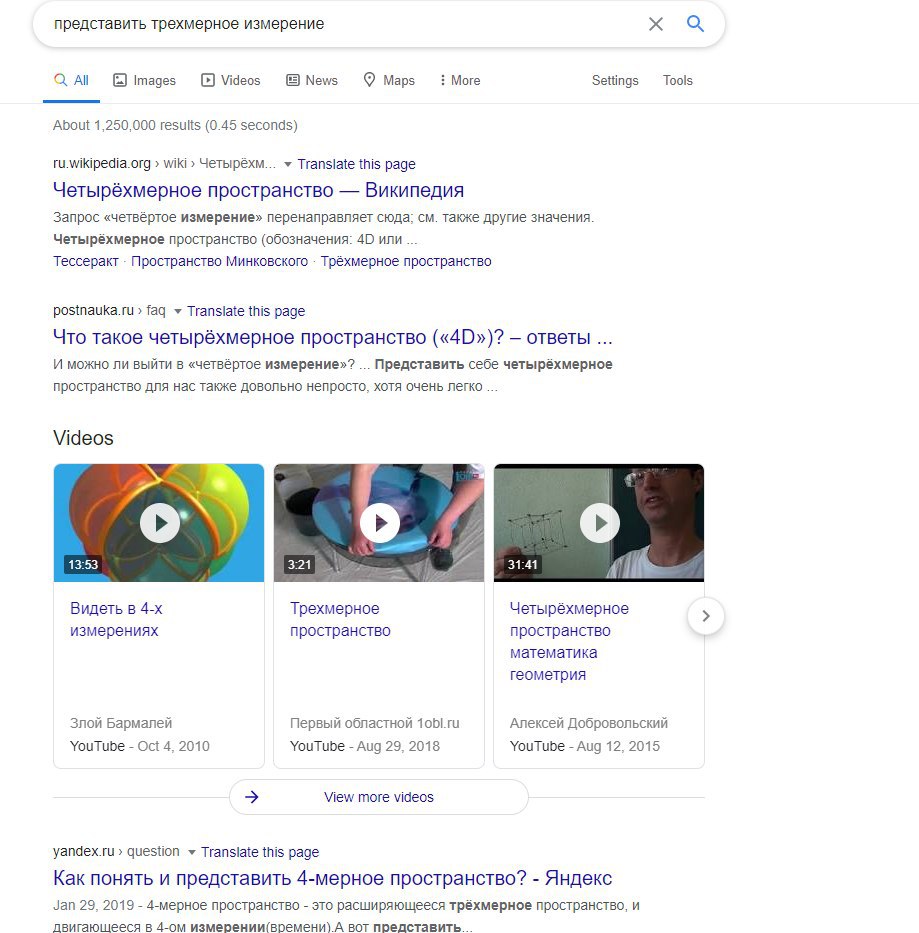Open Что такое четырёхмерное пространство result
919x933 pixels.
point(333,337)
